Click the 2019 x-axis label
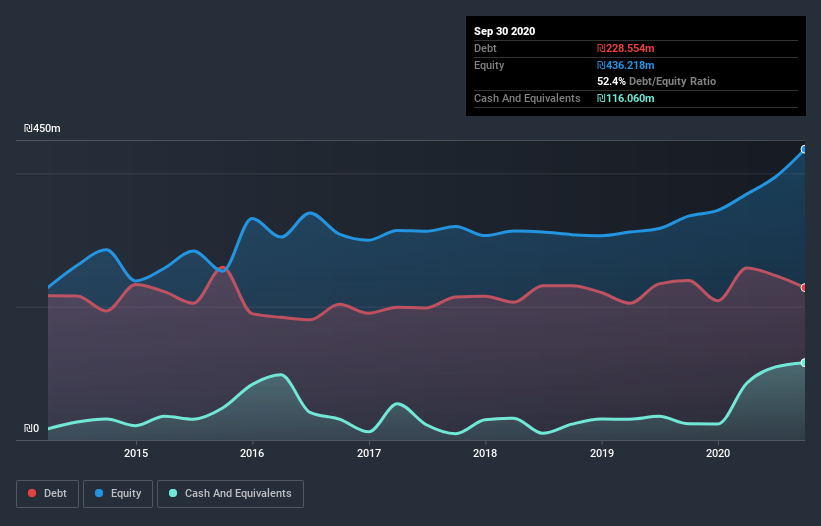Viewport: 821px width, 526px height. [602, 453]
